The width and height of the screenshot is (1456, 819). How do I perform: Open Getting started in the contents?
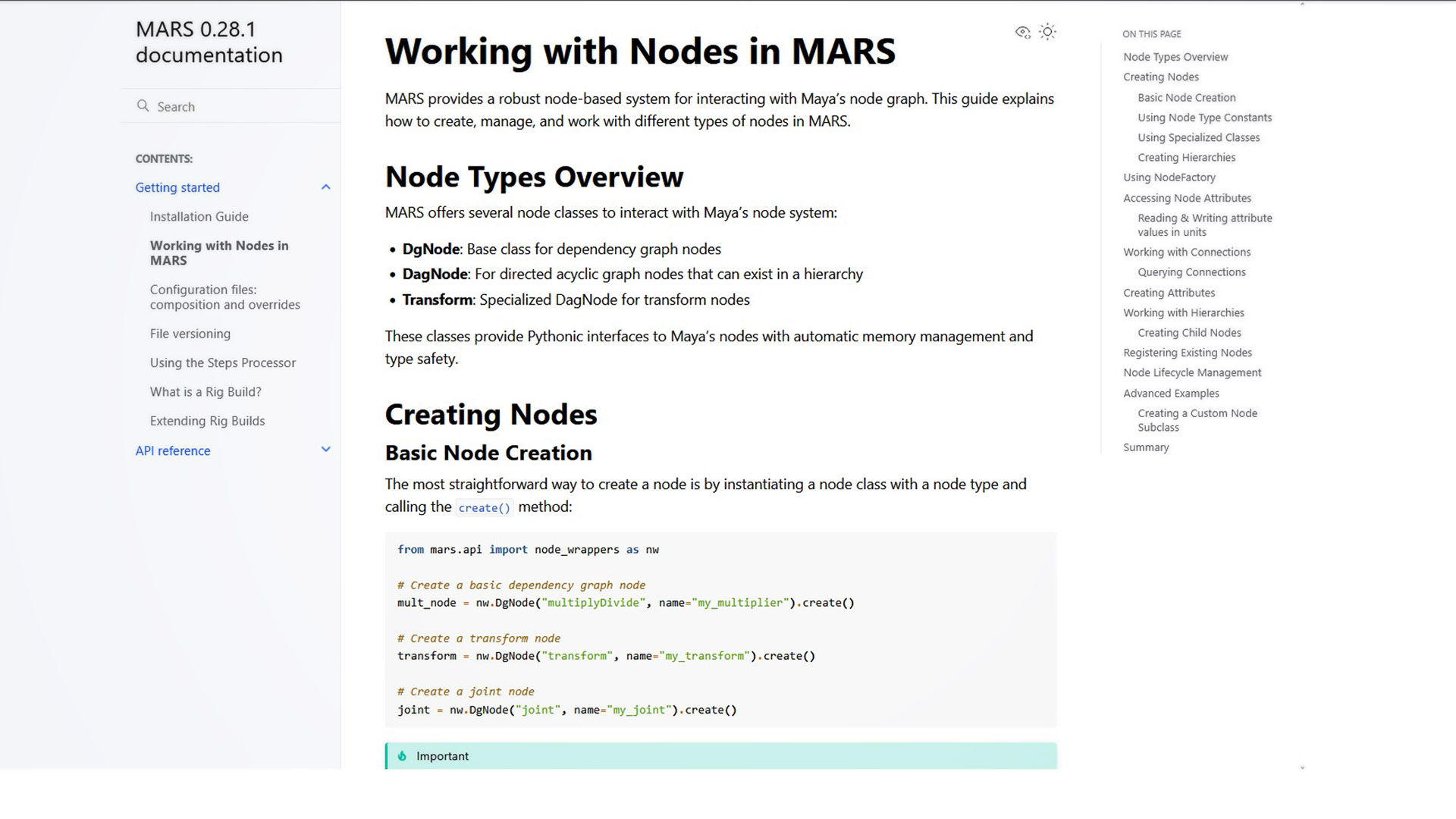pyautogui.click(x=177, y=187)
